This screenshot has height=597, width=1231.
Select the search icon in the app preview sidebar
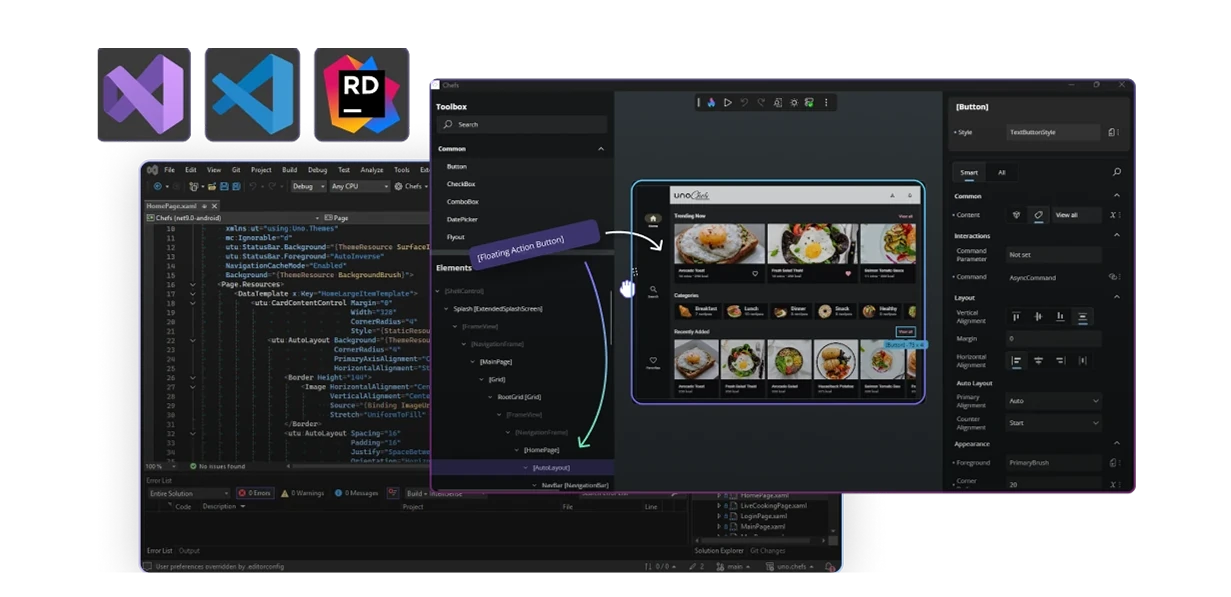(x=653, y=290)
